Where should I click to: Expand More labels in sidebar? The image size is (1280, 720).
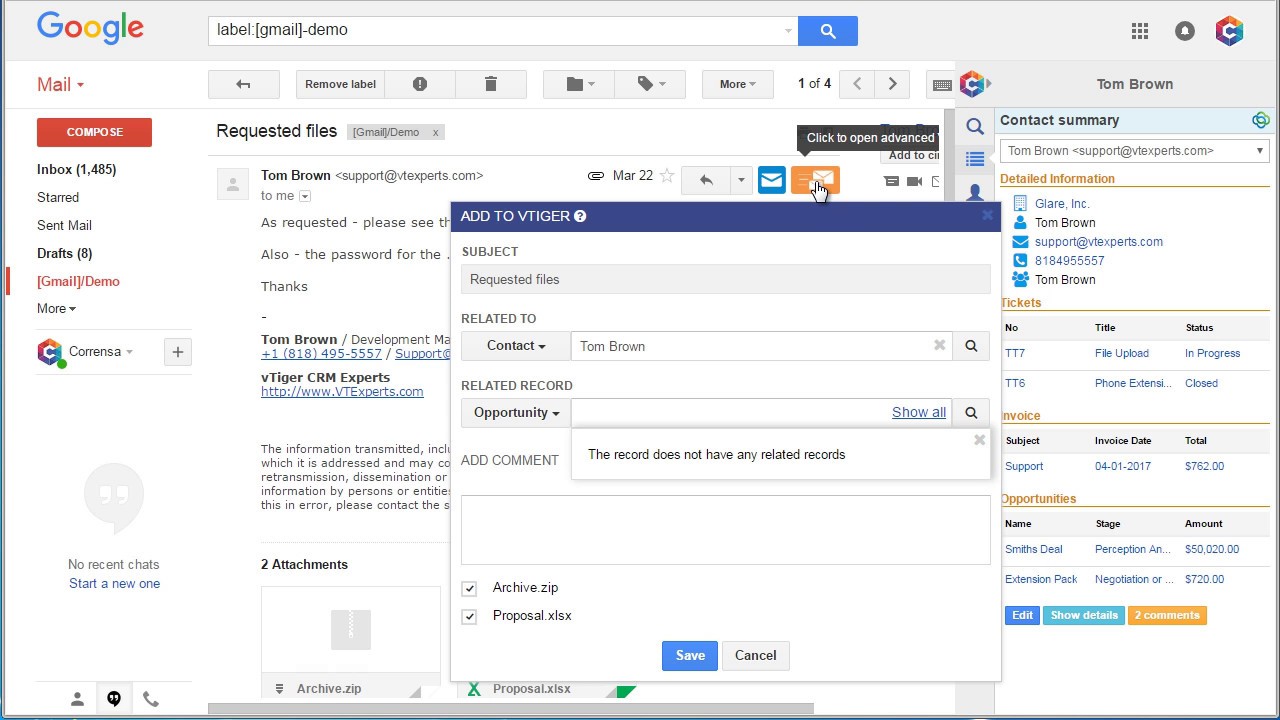point(56,308)
